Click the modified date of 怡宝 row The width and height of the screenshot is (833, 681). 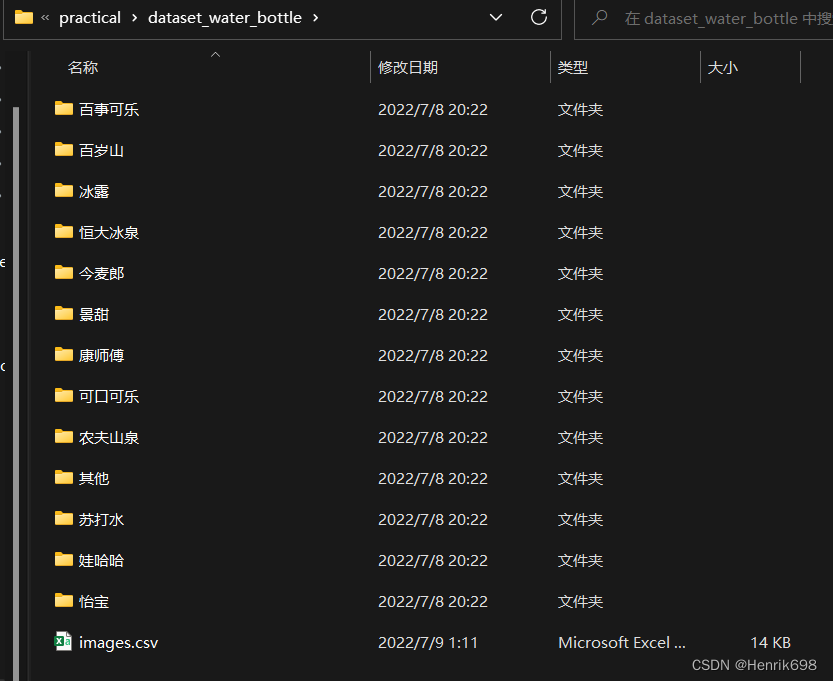(432, 602)
